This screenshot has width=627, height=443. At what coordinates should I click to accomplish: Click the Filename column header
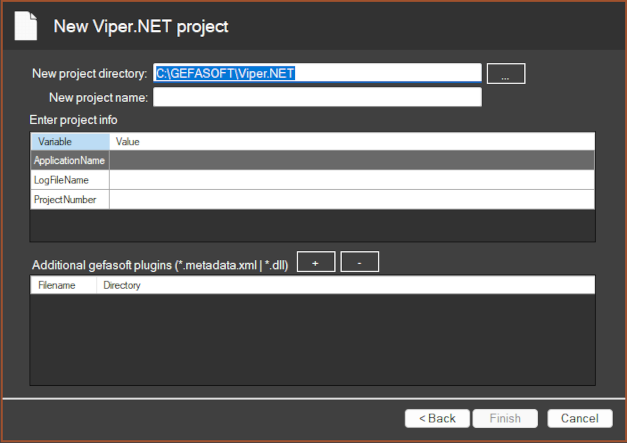pos(63,285)
